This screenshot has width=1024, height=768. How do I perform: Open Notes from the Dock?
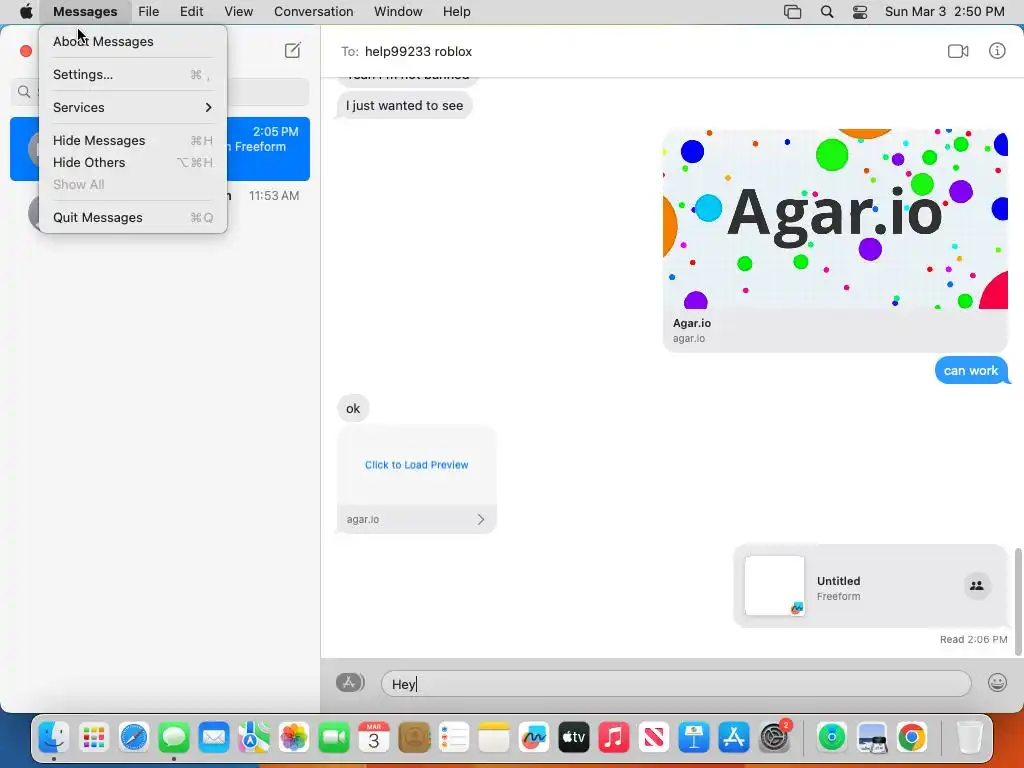[x=494, y=738]
